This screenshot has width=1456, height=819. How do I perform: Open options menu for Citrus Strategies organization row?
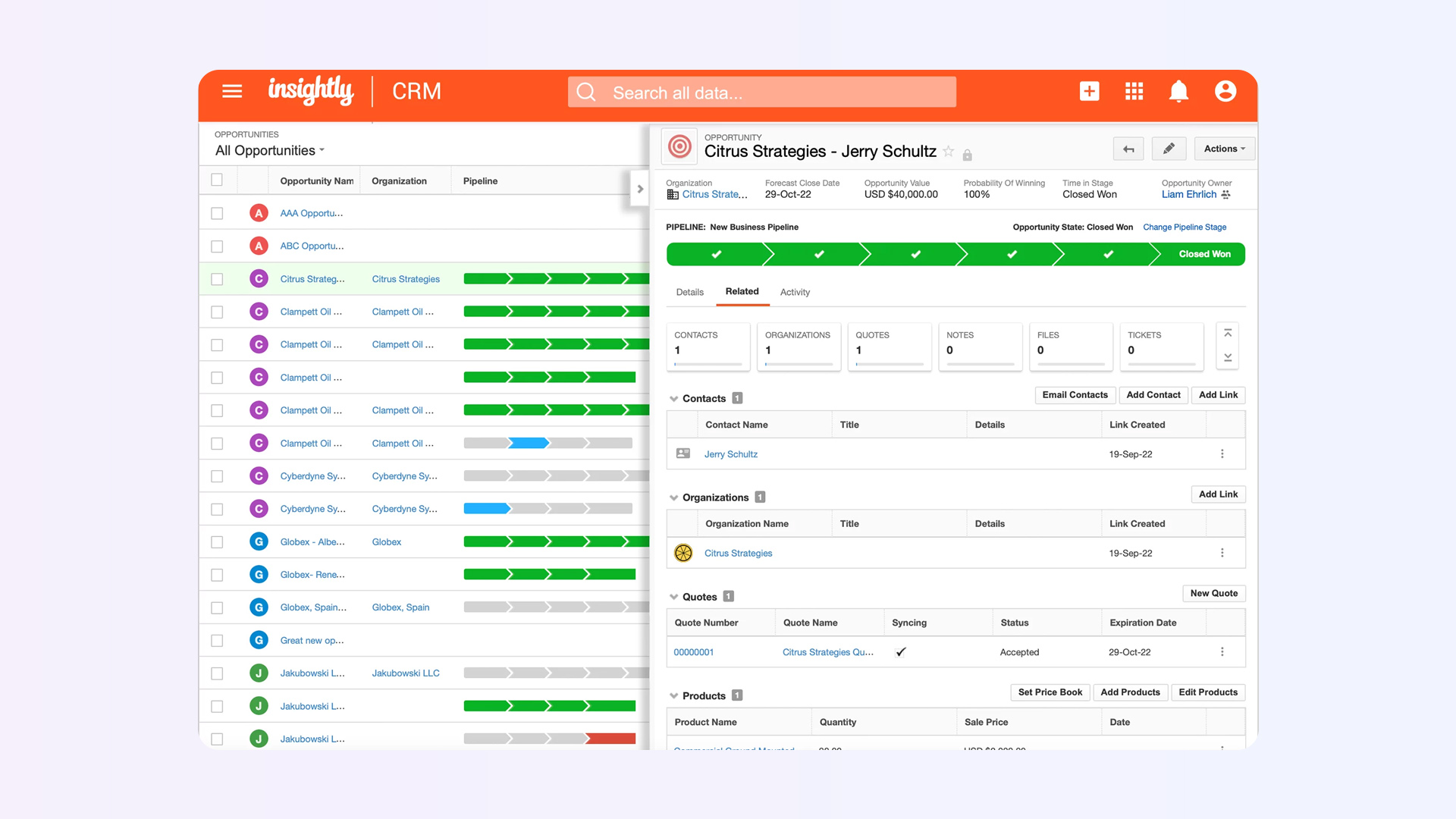pos(1222,553)
